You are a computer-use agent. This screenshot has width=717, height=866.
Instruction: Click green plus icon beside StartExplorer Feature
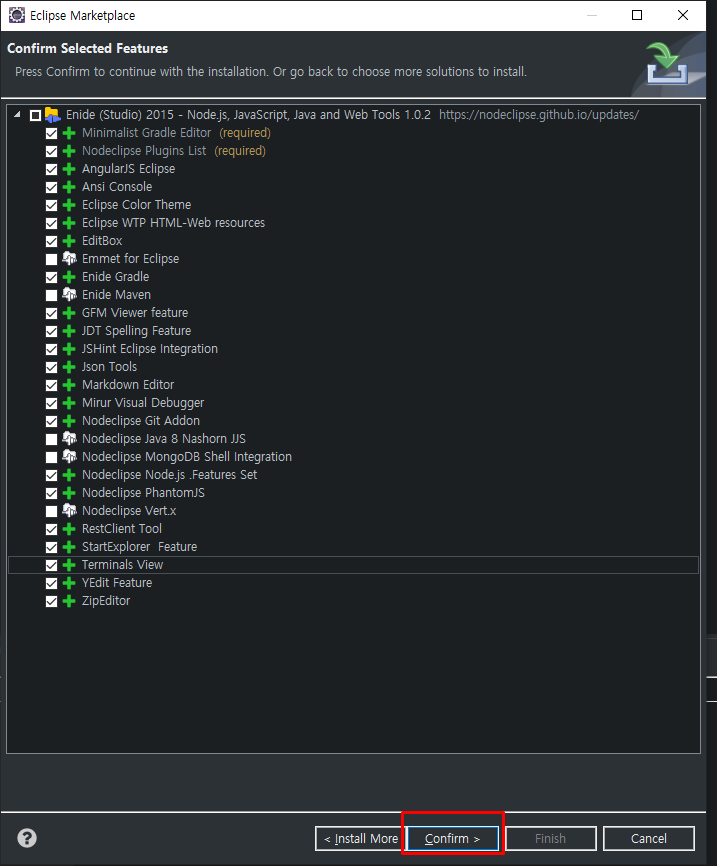[69, 547]
